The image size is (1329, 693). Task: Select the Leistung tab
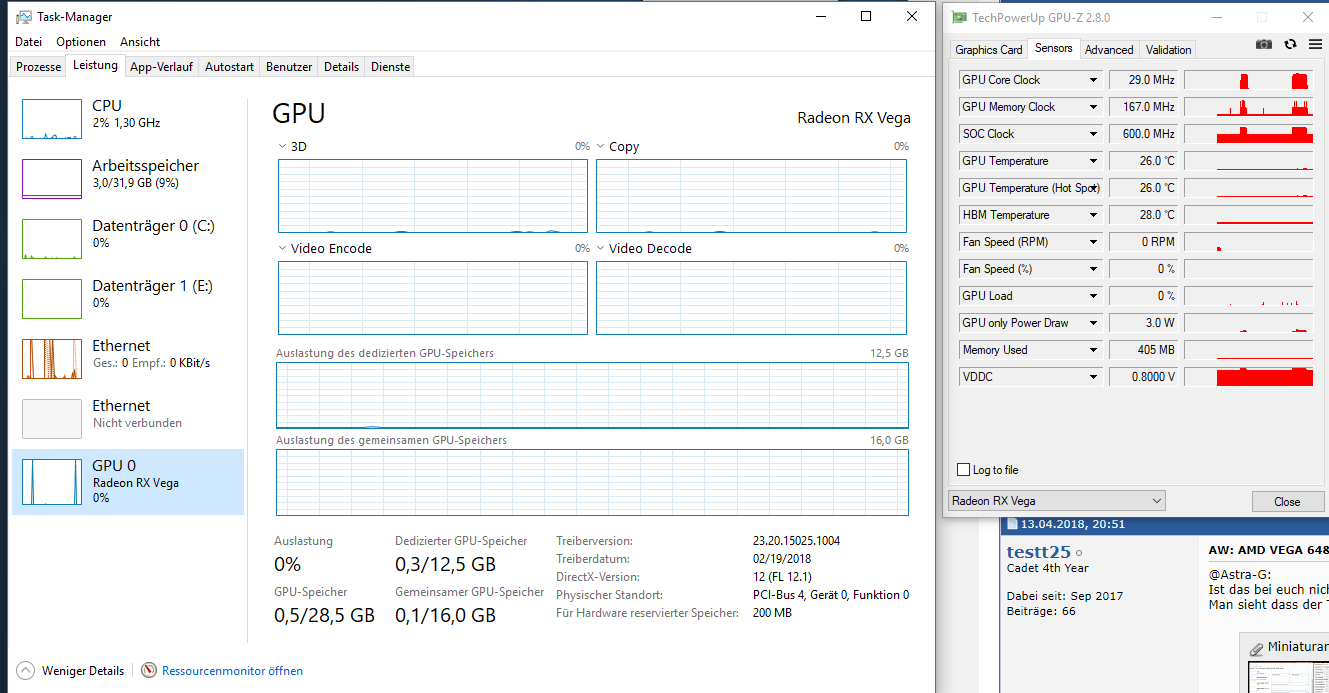click(x=96, y=66)
